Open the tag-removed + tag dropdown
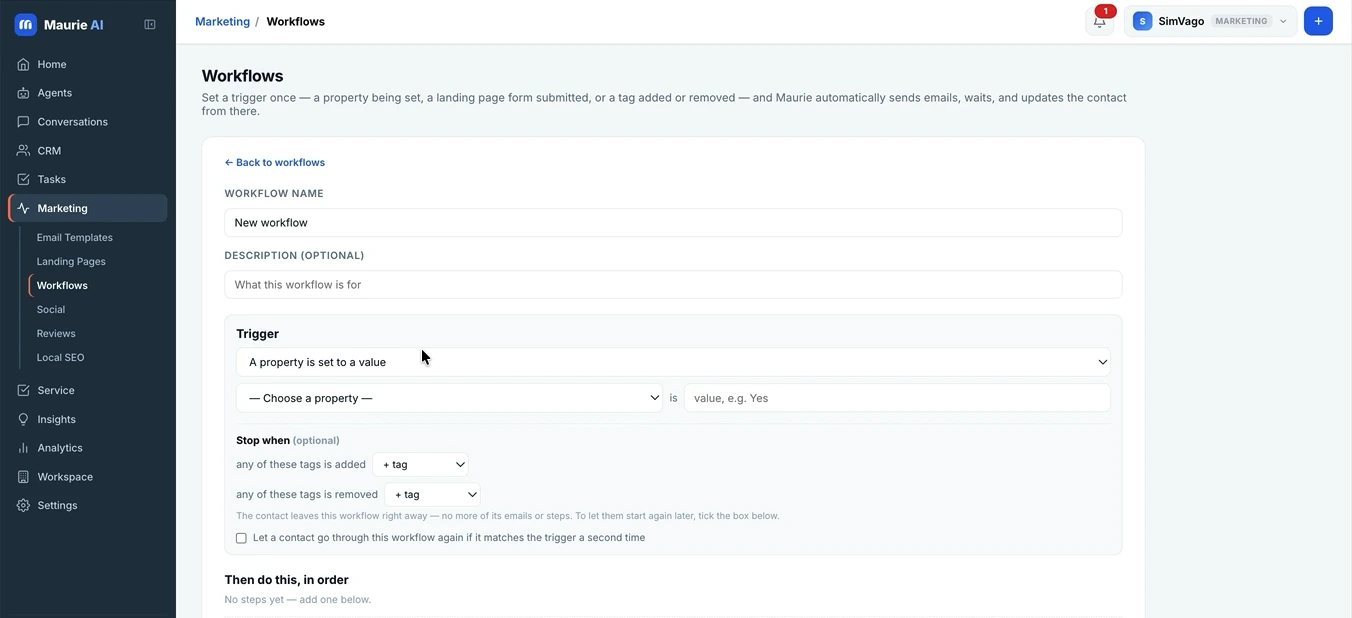The width and height of the screenshot is (1352, 618). click(x=432, y=494)
